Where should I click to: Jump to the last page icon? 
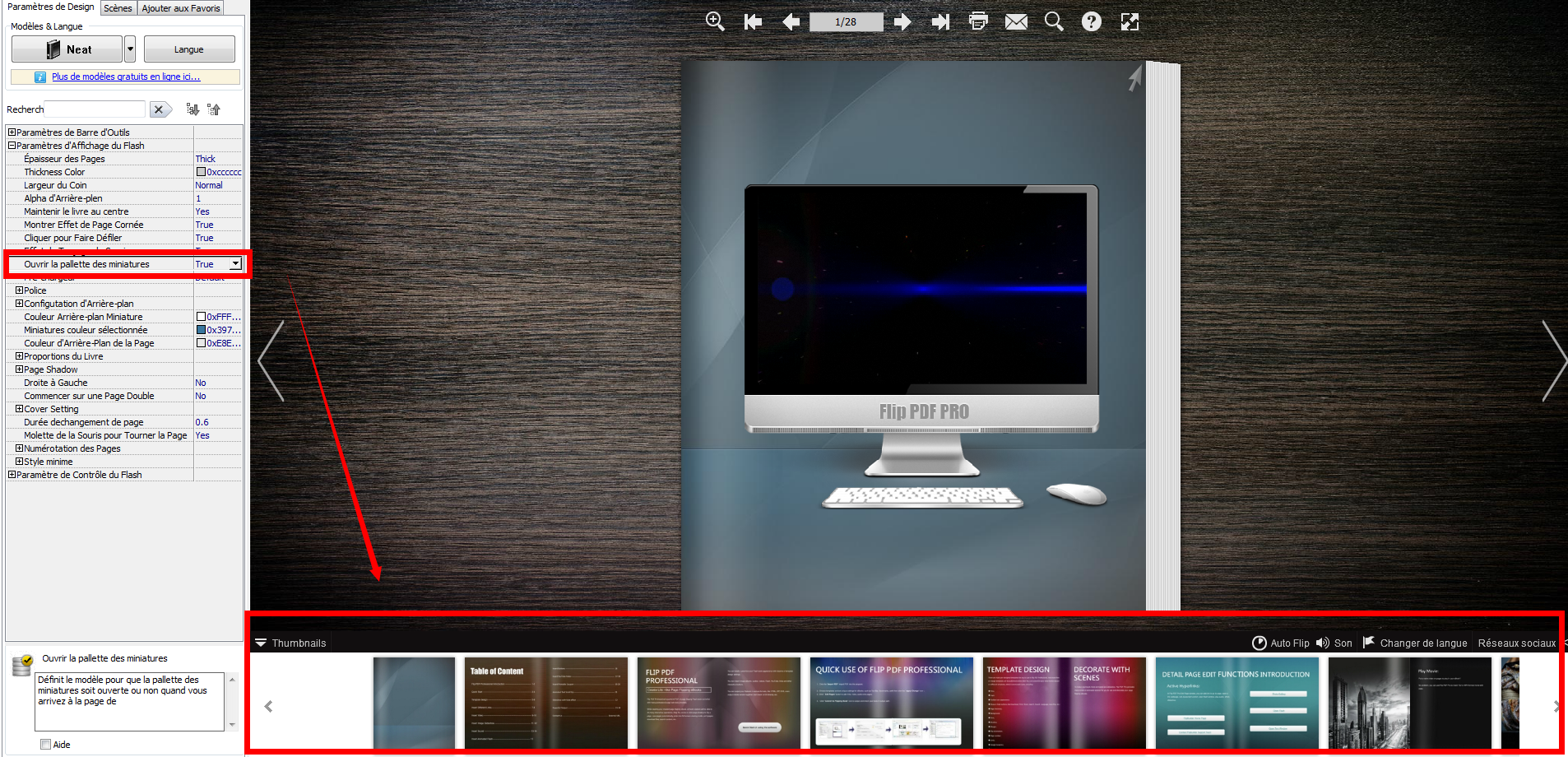point(940,22)
